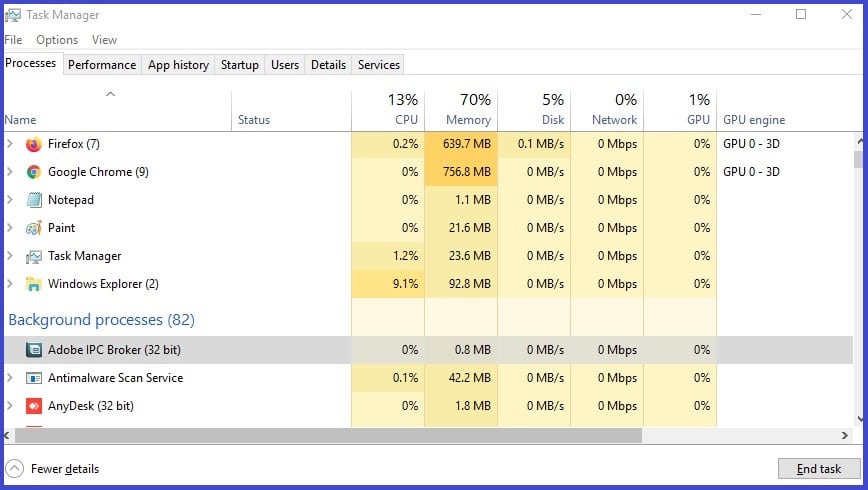The height and width of the screenshot is (490, 868).
Task: Open the File menu
Action: 13,40
